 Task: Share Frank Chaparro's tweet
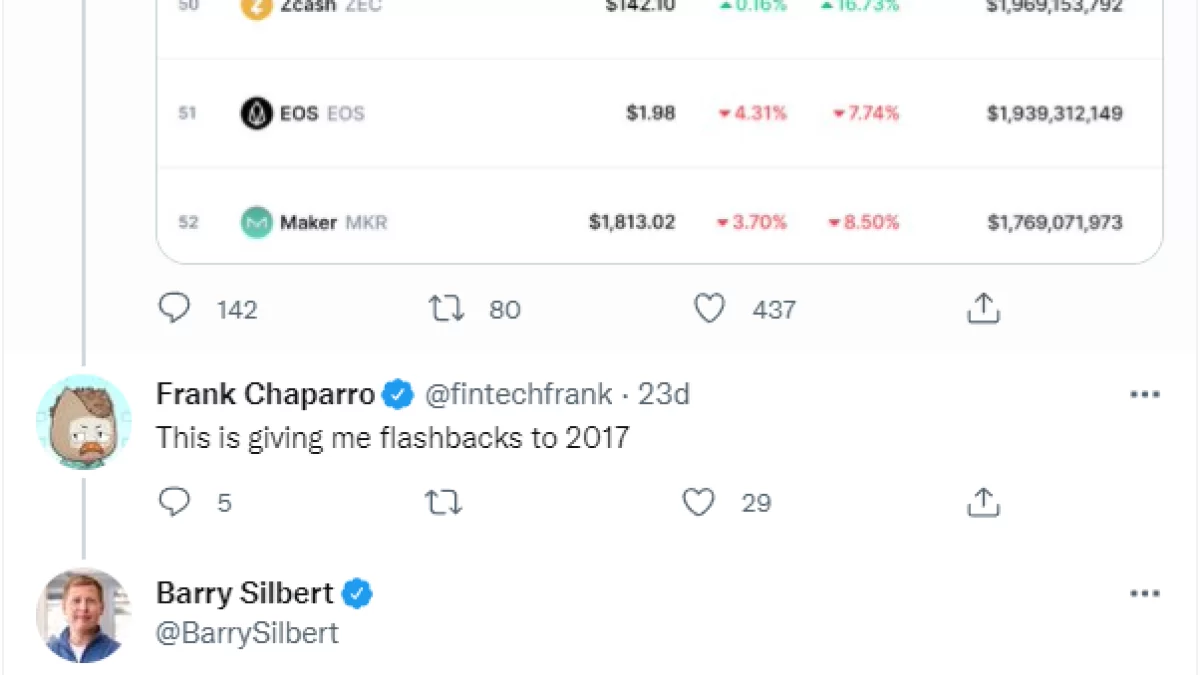(983, 502)
